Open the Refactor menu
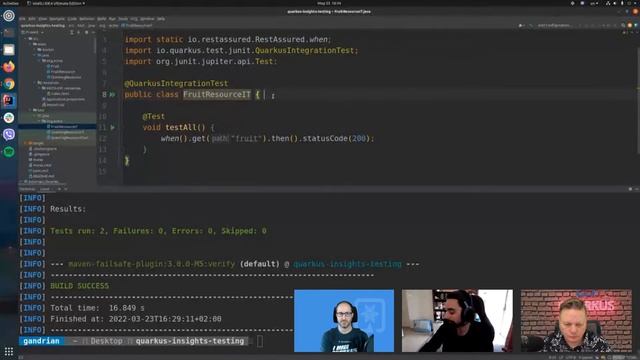 tap(87, 19)
